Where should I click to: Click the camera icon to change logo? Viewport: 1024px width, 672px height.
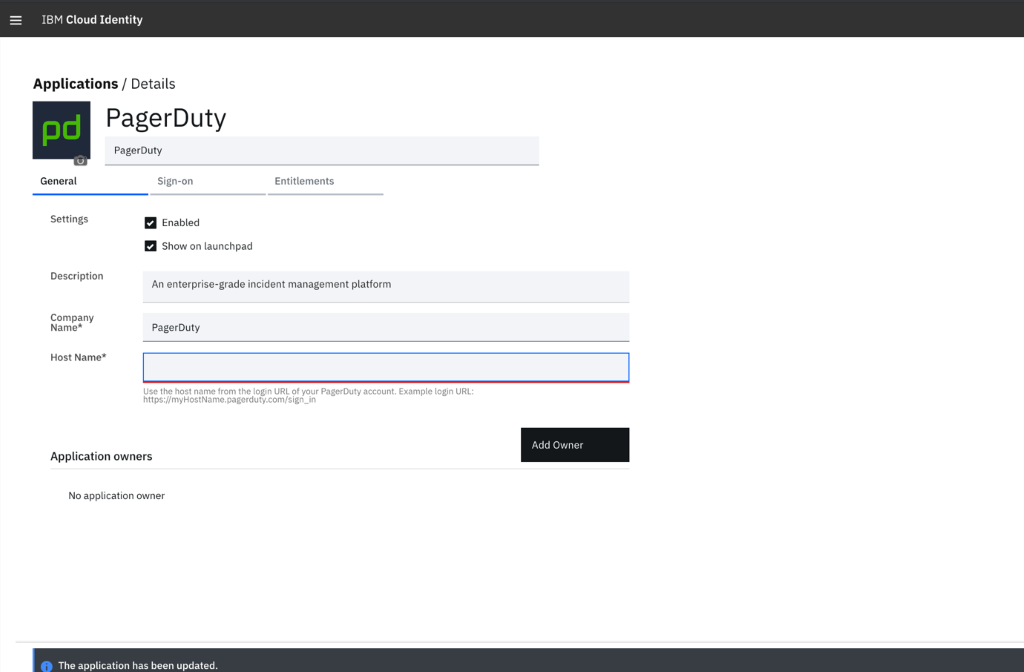[x=80, y=161]
